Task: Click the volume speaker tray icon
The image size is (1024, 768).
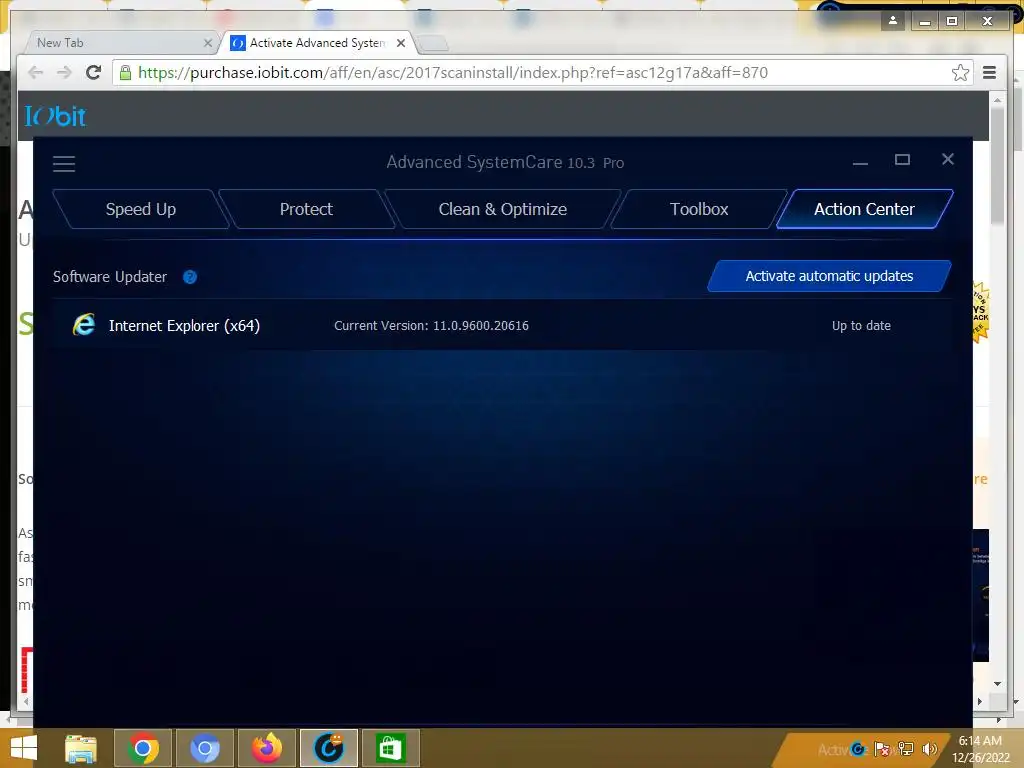Action: 929,749
